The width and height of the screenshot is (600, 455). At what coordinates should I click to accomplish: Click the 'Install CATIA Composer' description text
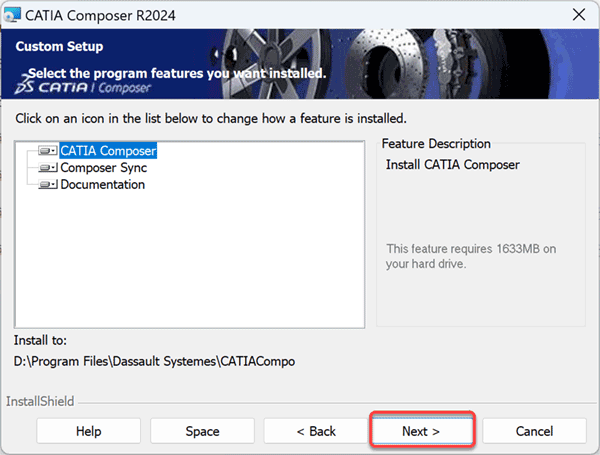coord(453,165)
